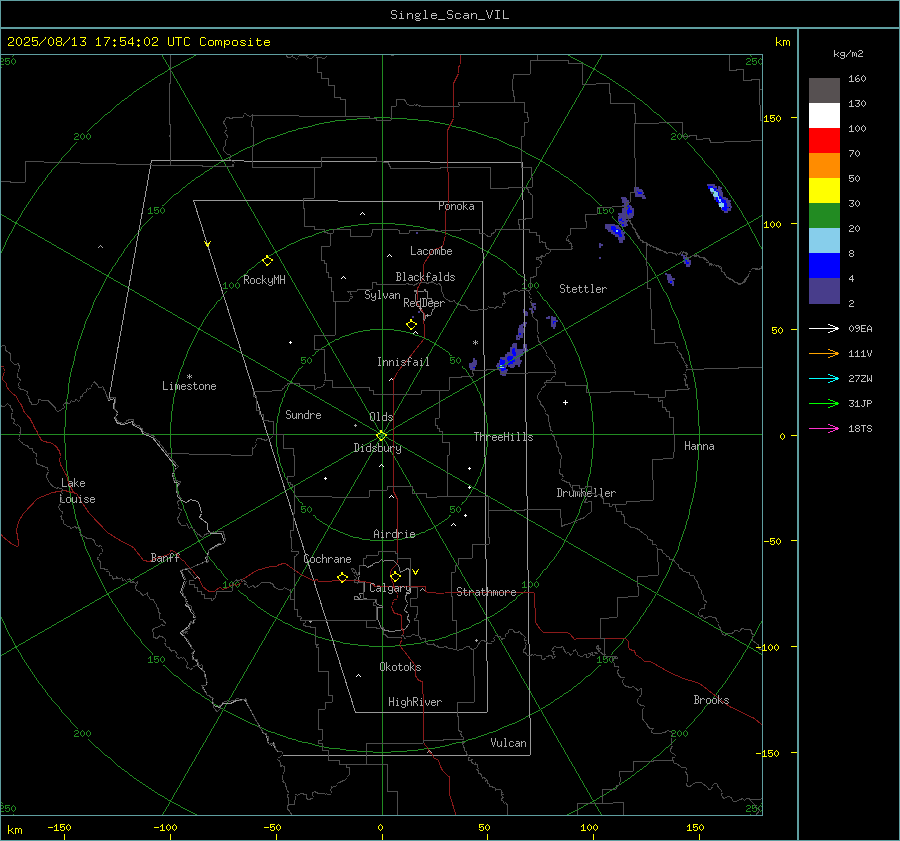Click the Okotoks town label
Viewport: 900px width, 841px height.
[x=400, y=667]
